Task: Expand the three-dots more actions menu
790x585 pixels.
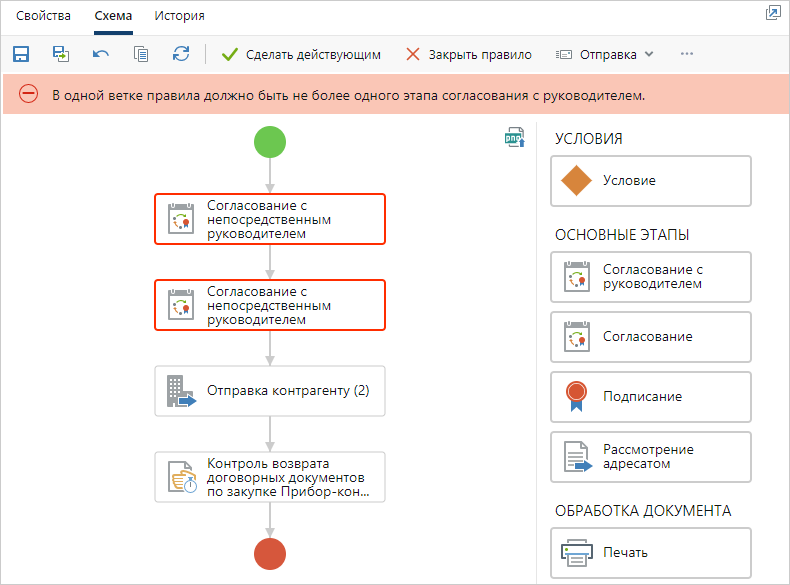Action: click(x=687, y=54)
